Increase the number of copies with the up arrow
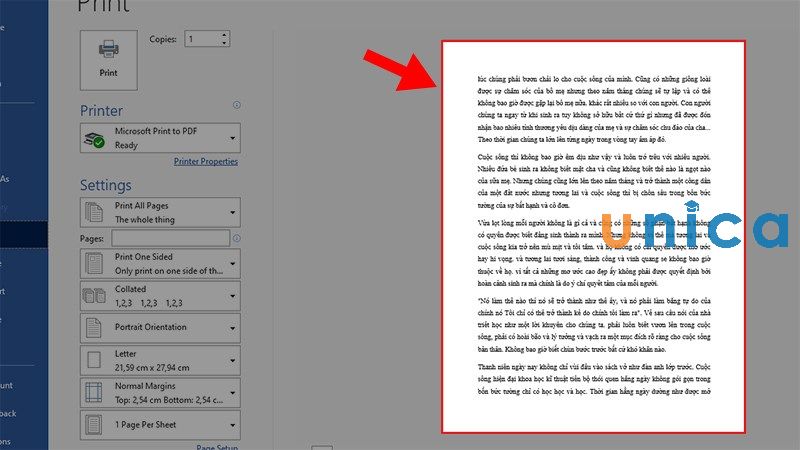Viewport: 800px width, 450px height. coord(223,35)
